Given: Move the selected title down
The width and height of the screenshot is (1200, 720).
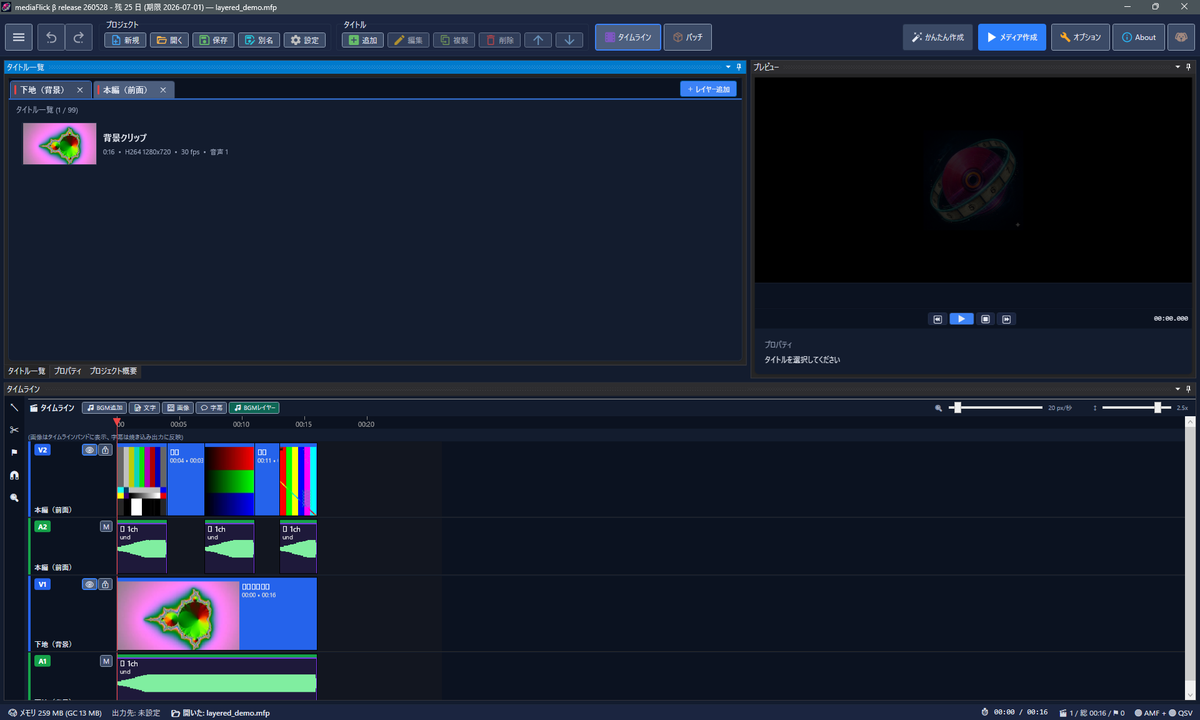Looking at the screenshot, I should click(x=569, y=40).
